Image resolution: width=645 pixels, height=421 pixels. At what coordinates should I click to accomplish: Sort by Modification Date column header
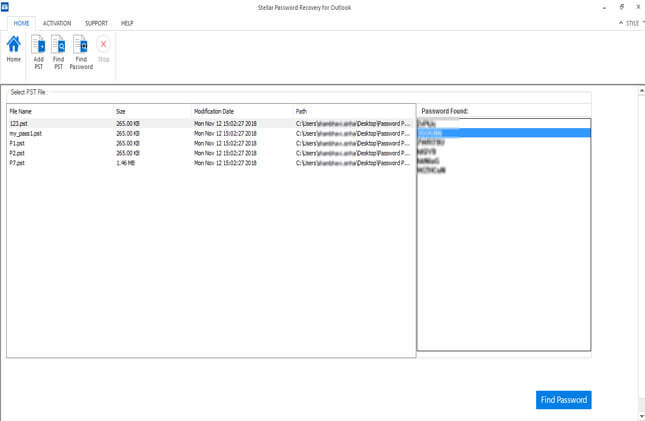(x=214, y=111)
